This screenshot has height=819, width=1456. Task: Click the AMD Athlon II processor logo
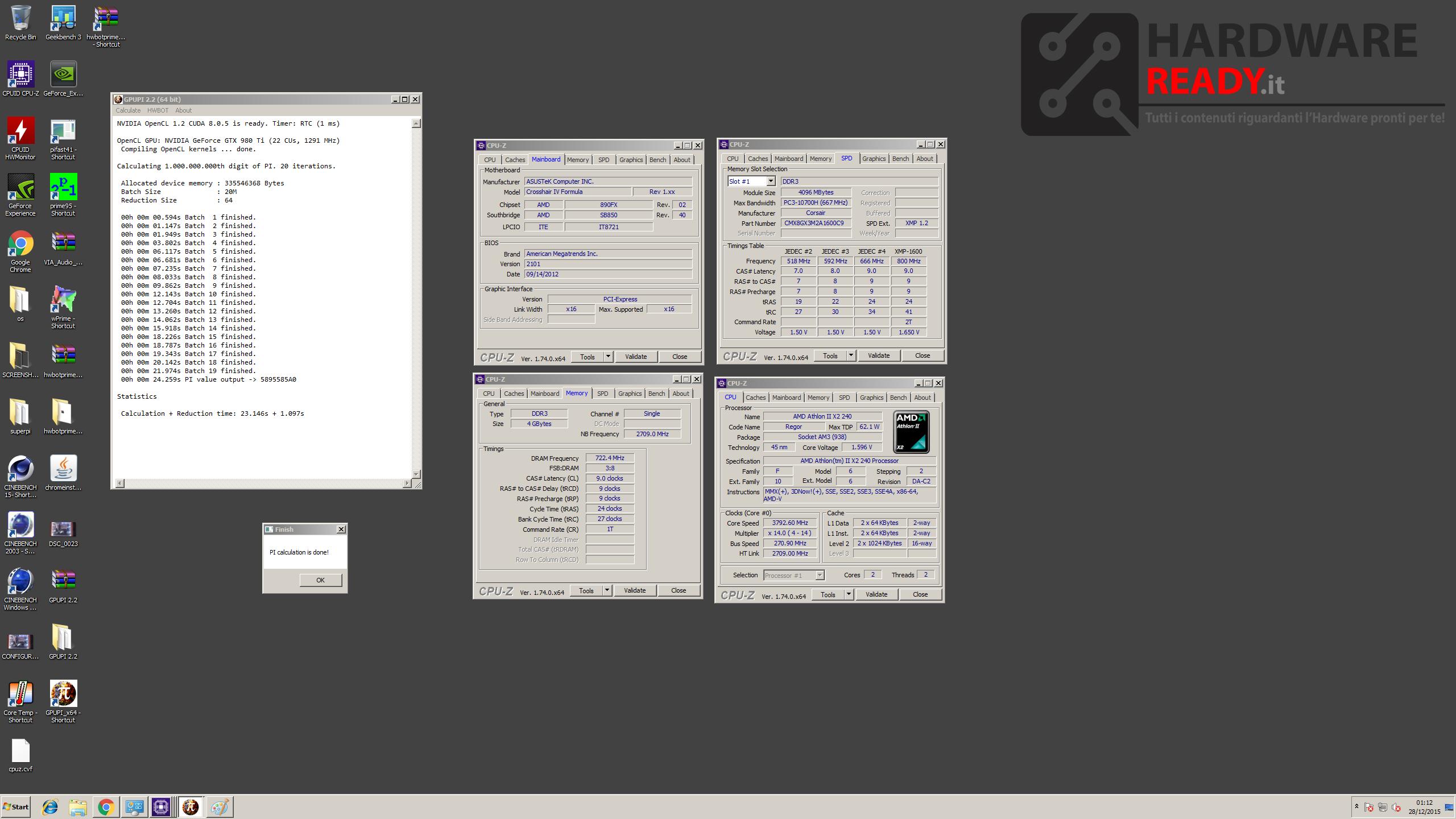click(911, 432)
